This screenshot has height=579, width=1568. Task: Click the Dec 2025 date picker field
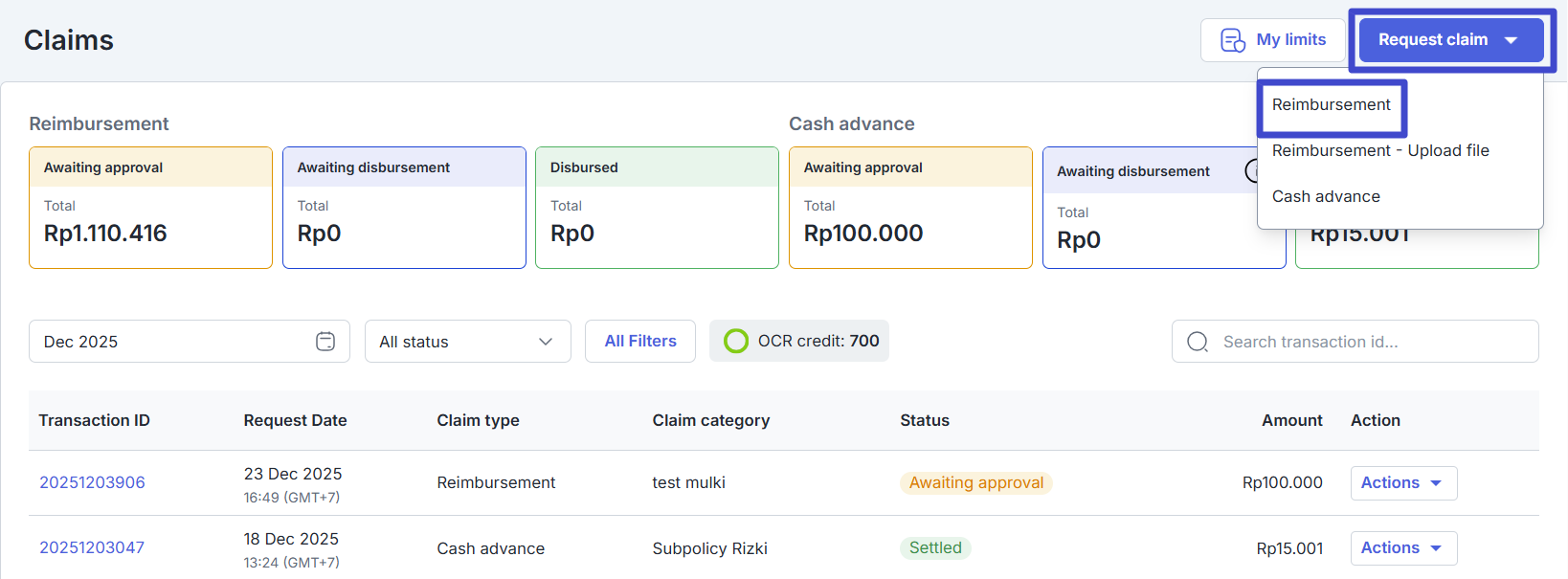pos(172,342)
